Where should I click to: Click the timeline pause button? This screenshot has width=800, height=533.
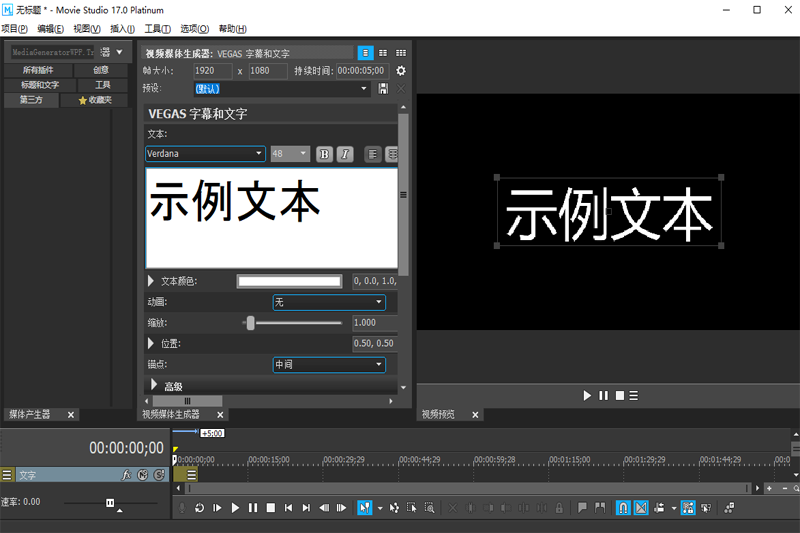253,508
